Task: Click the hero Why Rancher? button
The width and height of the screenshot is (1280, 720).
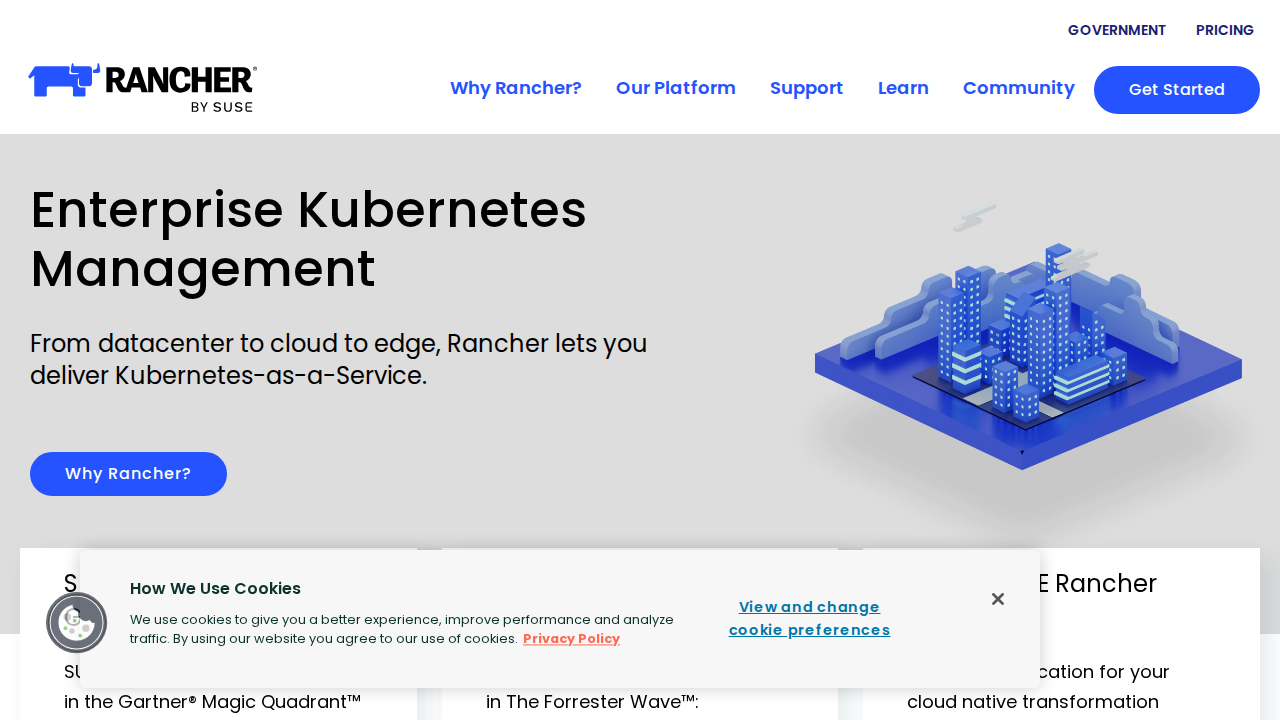Action: [128, 474]
